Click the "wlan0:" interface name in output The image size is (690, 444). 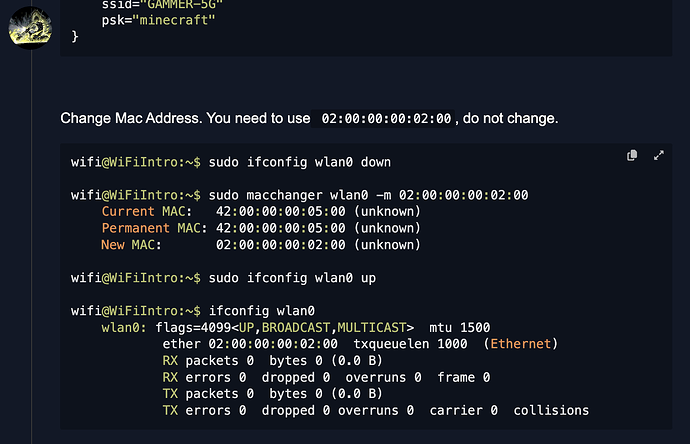[x=124, y=327]
